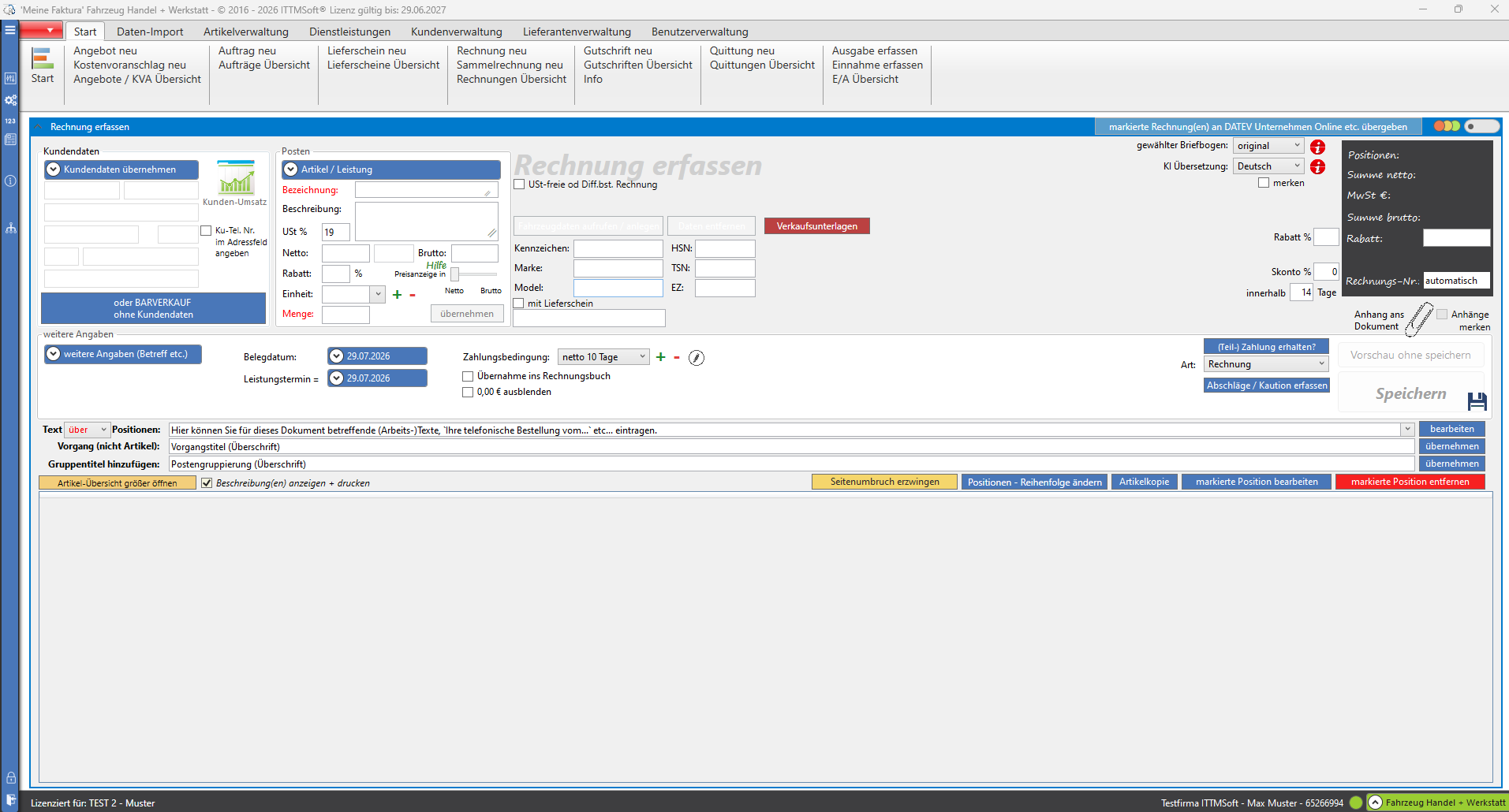Open the Art Rechnung dropdown
The height and width of the screenshot is (812, 1509).
pos(1266,364)
